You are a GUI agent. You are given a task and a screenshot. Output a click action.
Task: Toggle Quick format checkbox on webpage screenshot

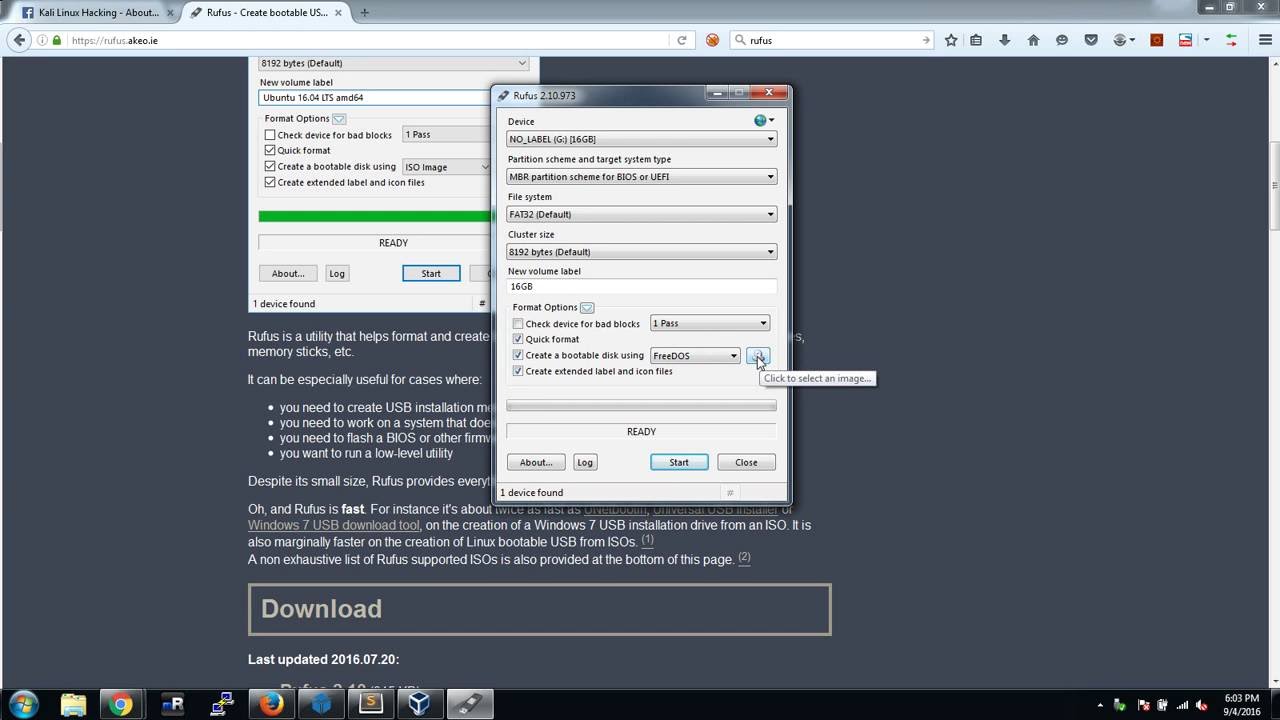(270, 151)
